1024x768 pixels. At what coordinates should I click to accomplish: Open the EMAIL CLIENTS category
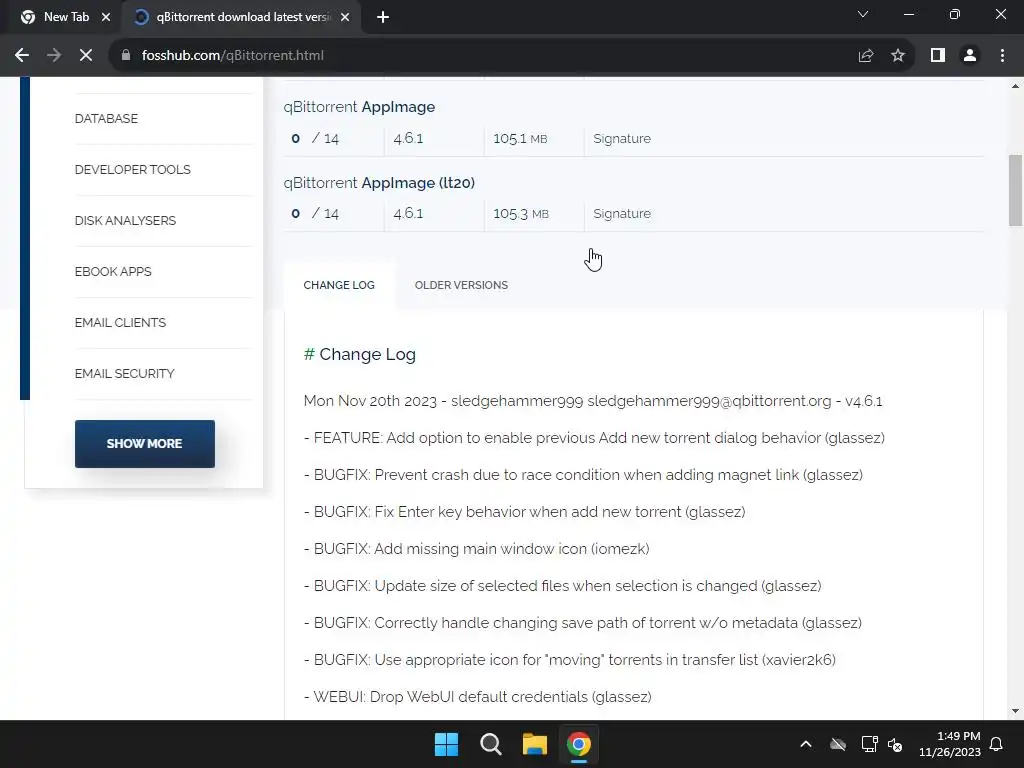[x=120, y=323]
